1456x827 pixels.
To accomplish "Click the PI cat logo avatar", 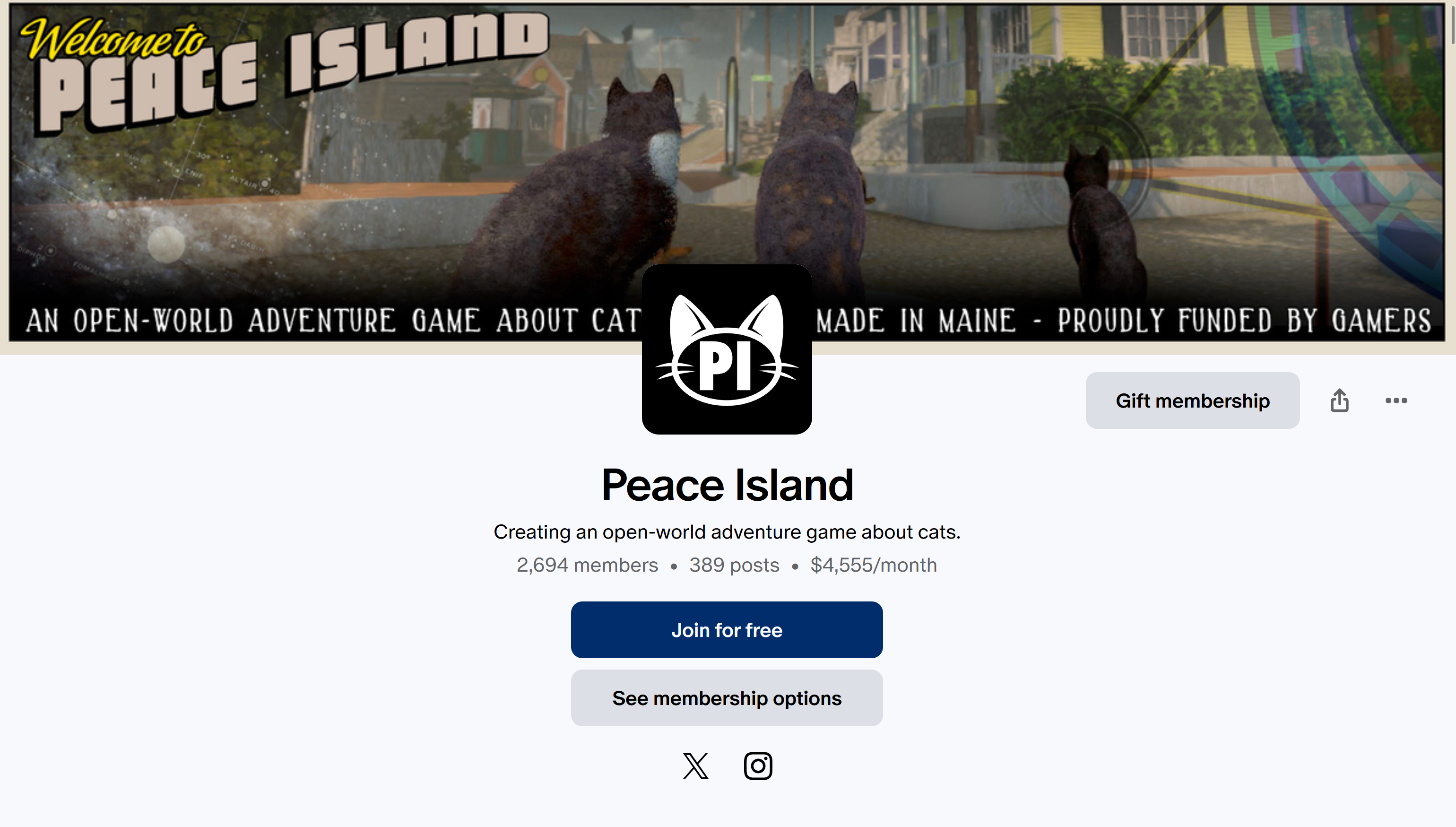I will tap(727, 349).
